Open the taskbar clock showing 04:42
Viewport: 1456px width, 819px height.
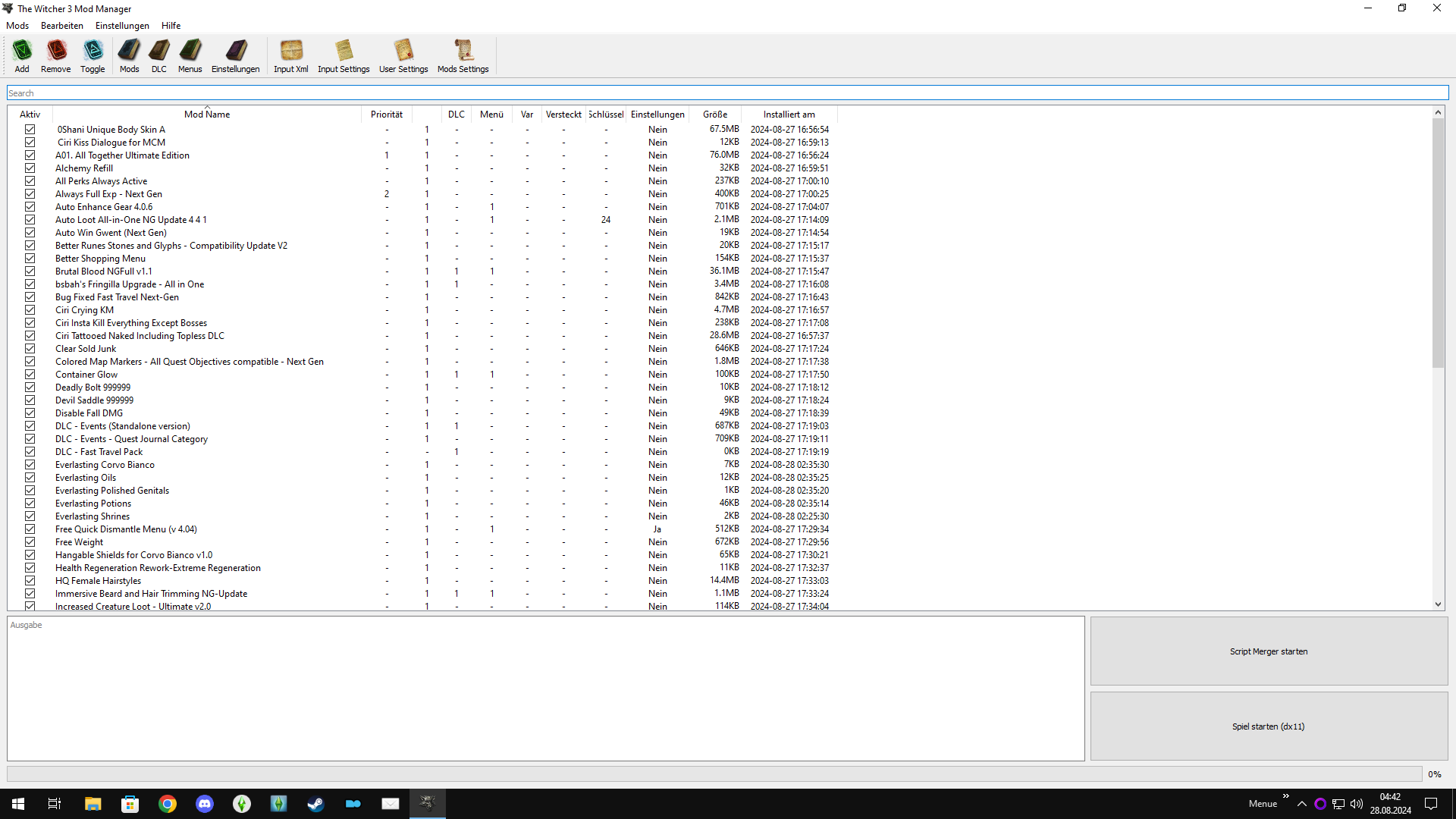(1390, 804)
